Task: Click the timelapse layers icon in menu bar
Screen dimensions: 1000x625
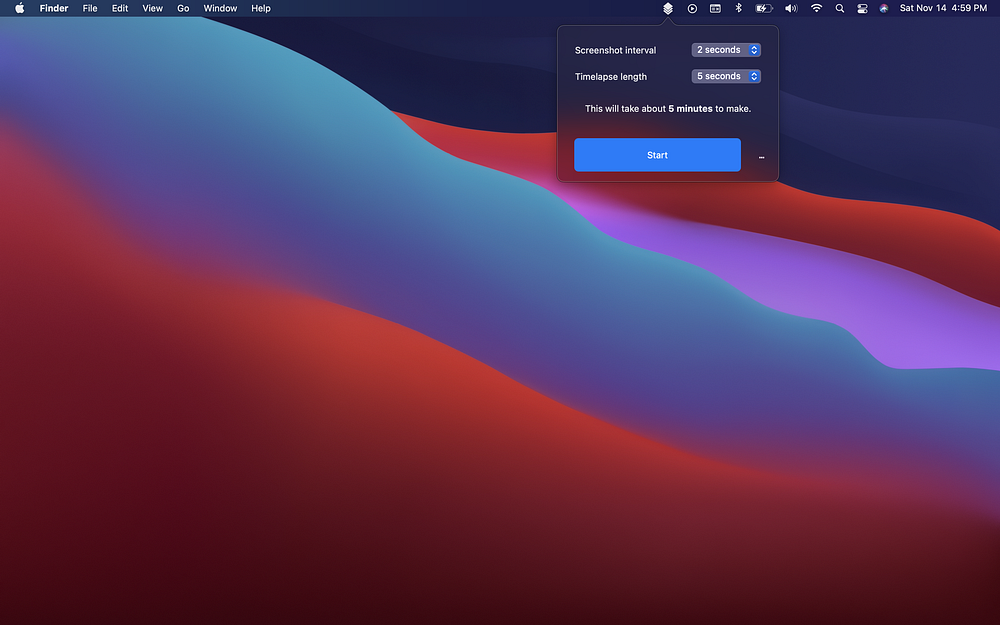Action: click(668, 8)
